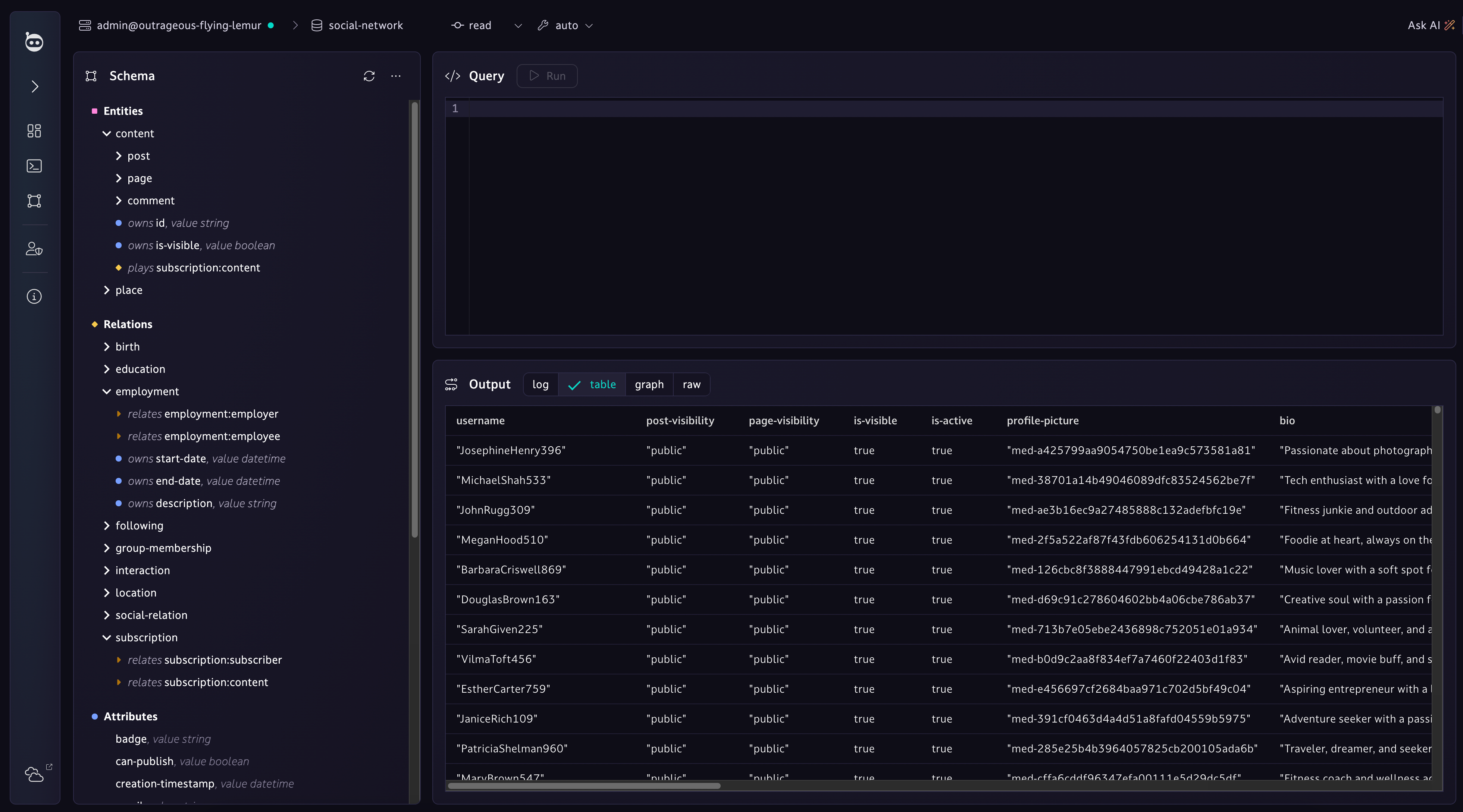This screenshot has width=1463, height=812.
Task: Click the "MeganHood510" username cell
Action: (x=502, y=539)
